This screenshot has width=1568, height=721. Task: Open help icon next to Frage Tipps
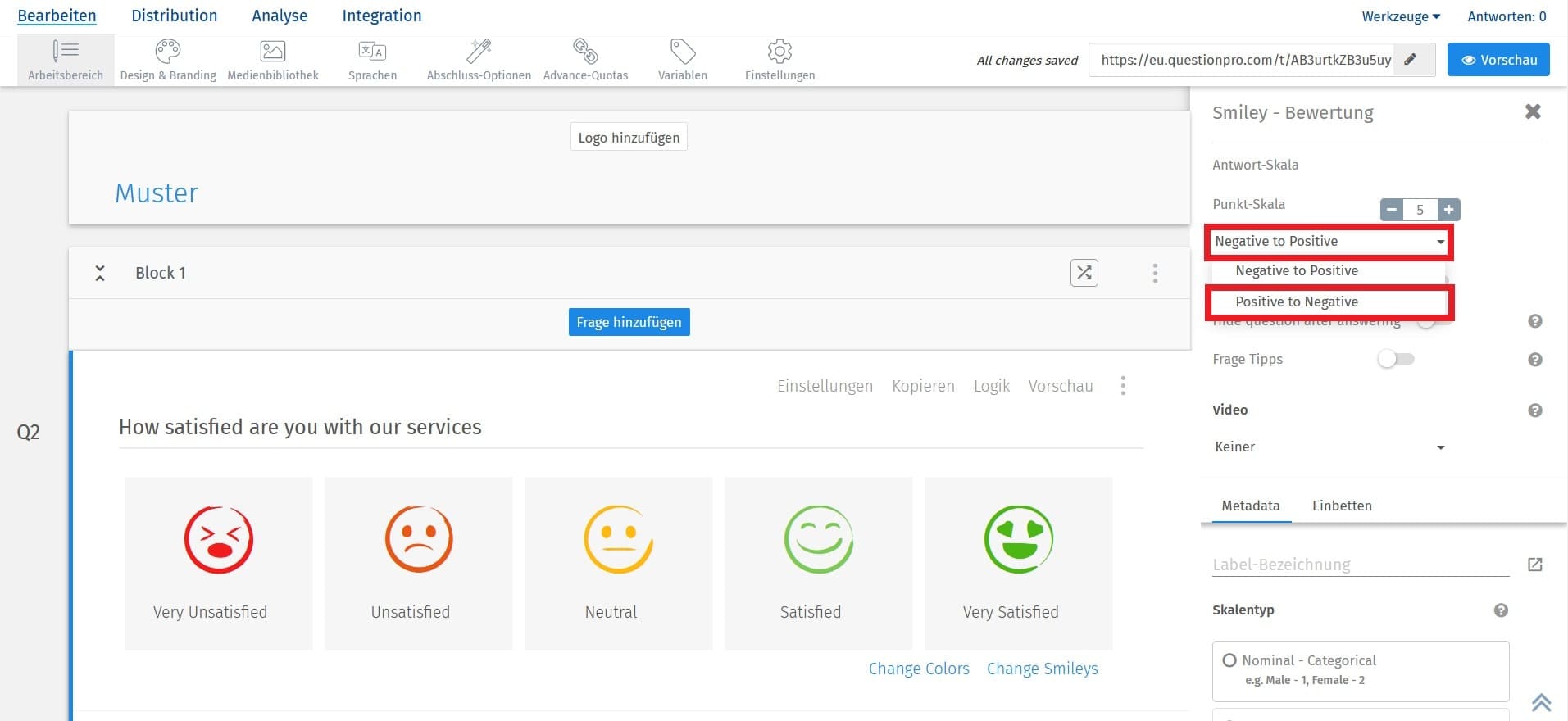1535,360
